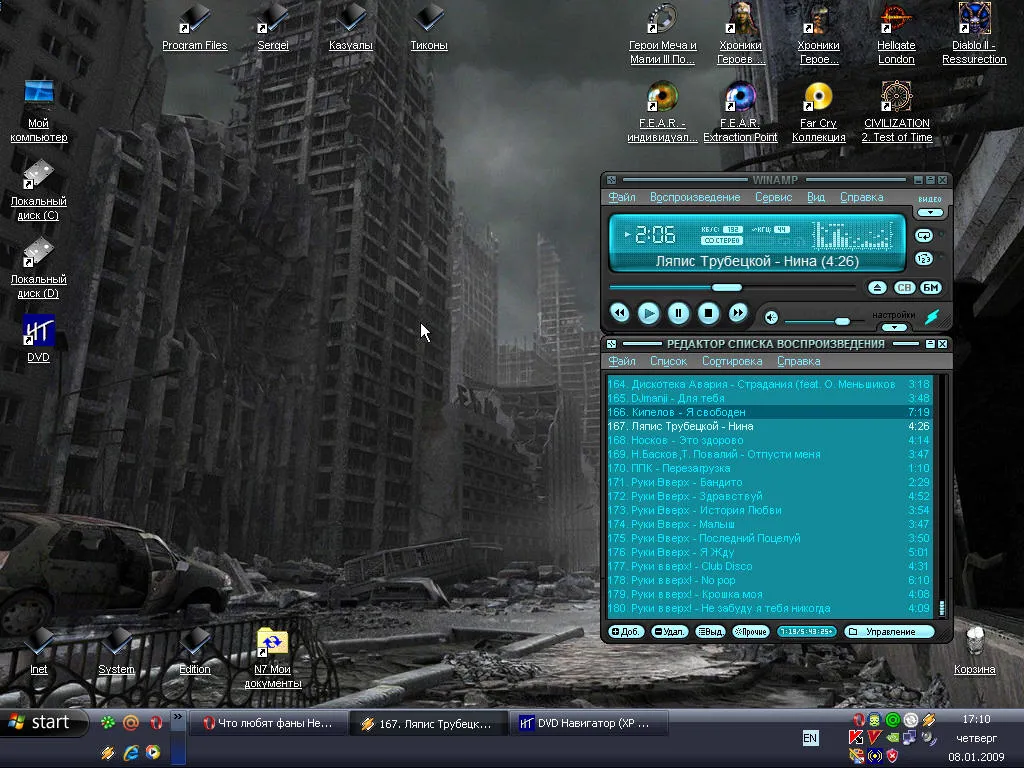Mute sound with the Winamp speaker icon
Viewport: 1024px width, 768px height.
(771, 318)
